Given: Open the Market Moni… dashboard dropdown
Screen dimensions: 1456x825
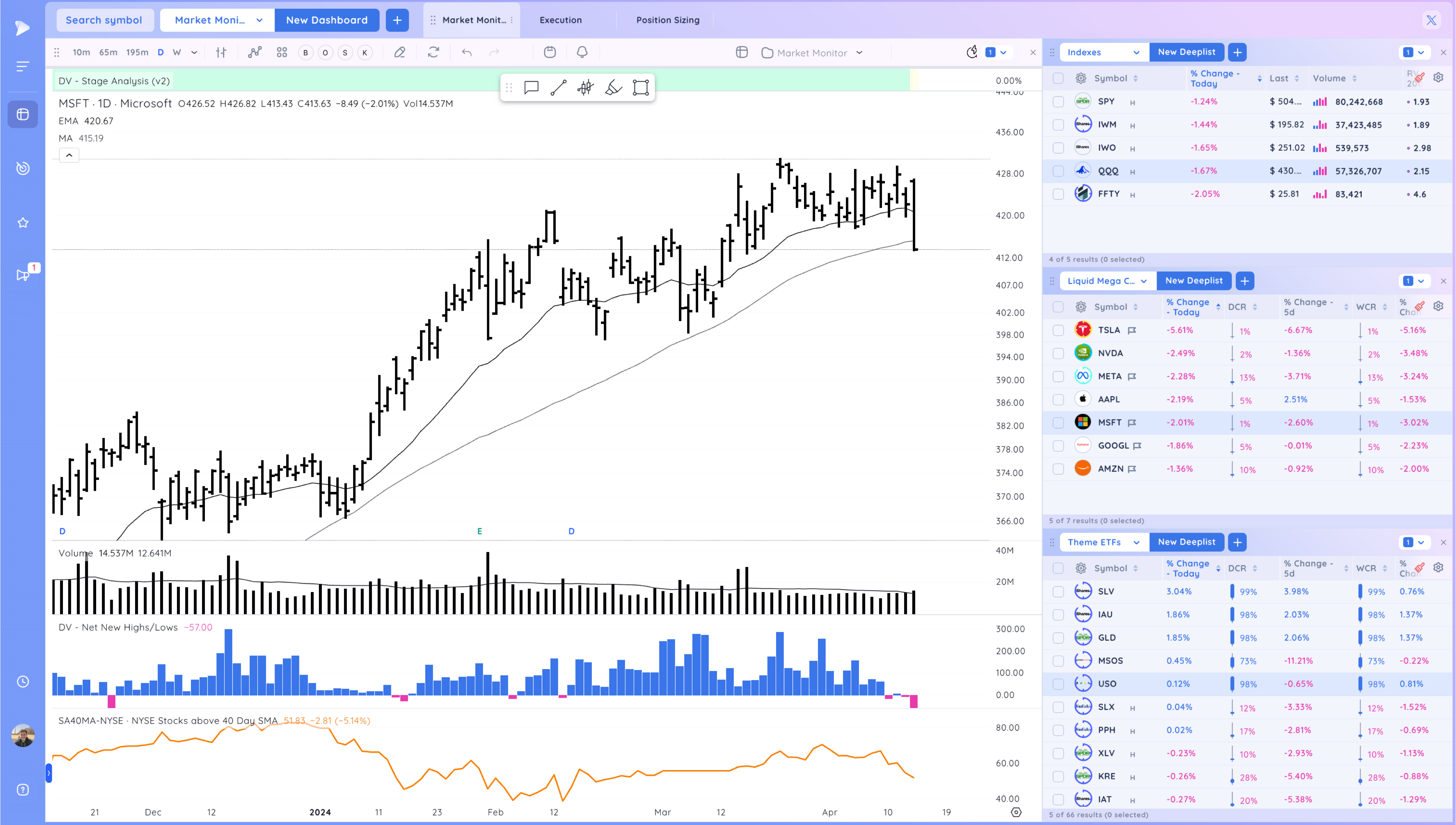Looking at the screenshot, I should point(217,20).
